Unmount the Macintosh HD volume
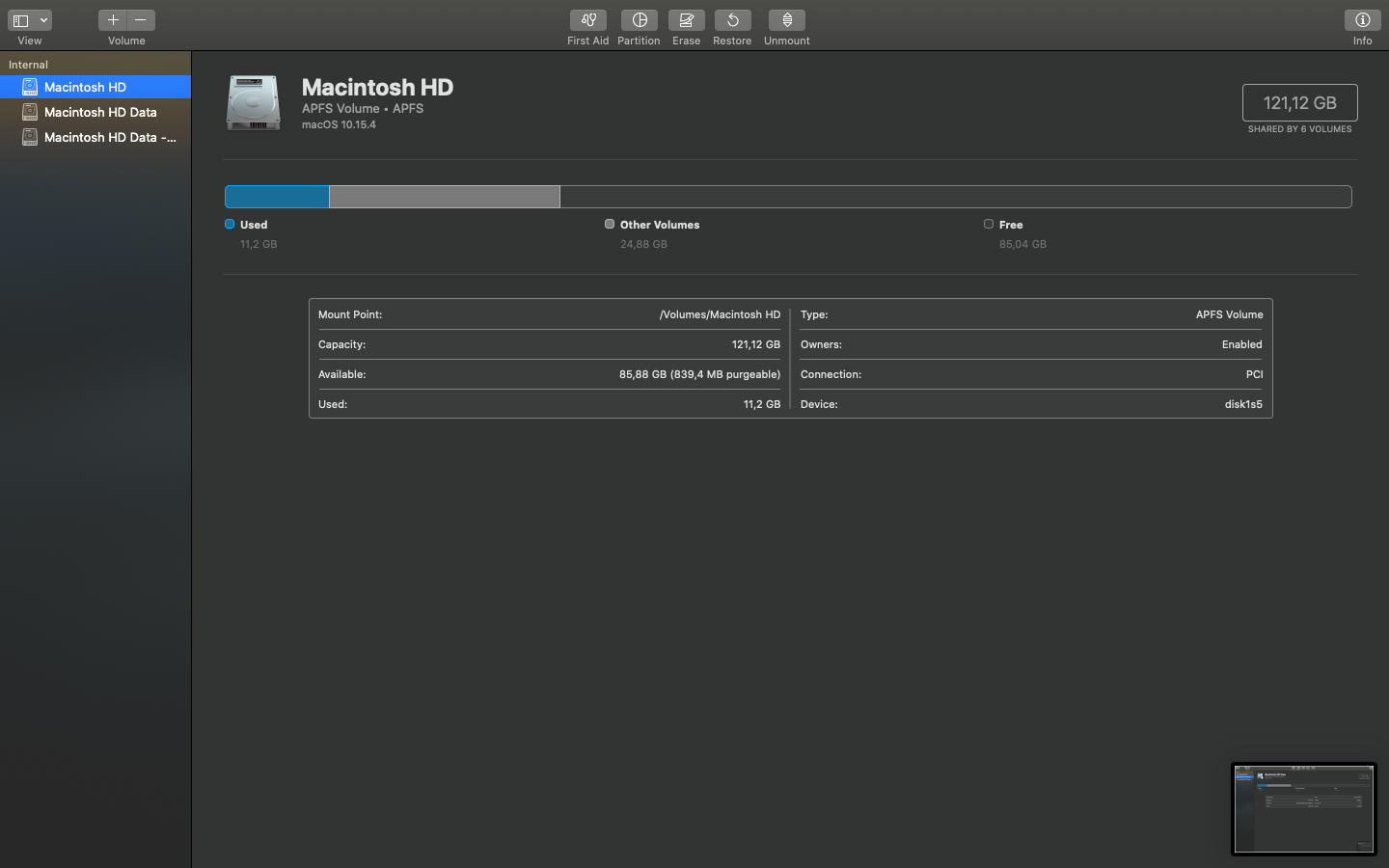1389x868 pixels. click(787, 20)
